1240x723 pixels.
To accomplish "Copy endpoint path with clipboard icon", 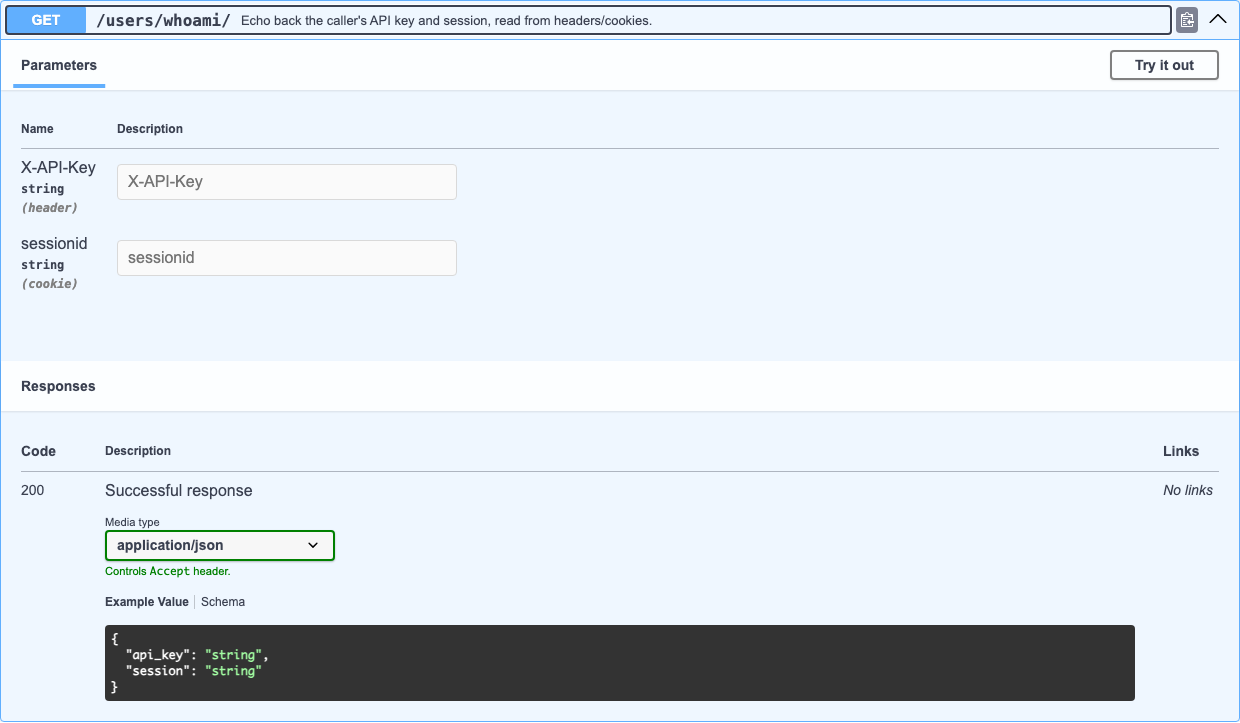I will click(x=1187, y=20).
